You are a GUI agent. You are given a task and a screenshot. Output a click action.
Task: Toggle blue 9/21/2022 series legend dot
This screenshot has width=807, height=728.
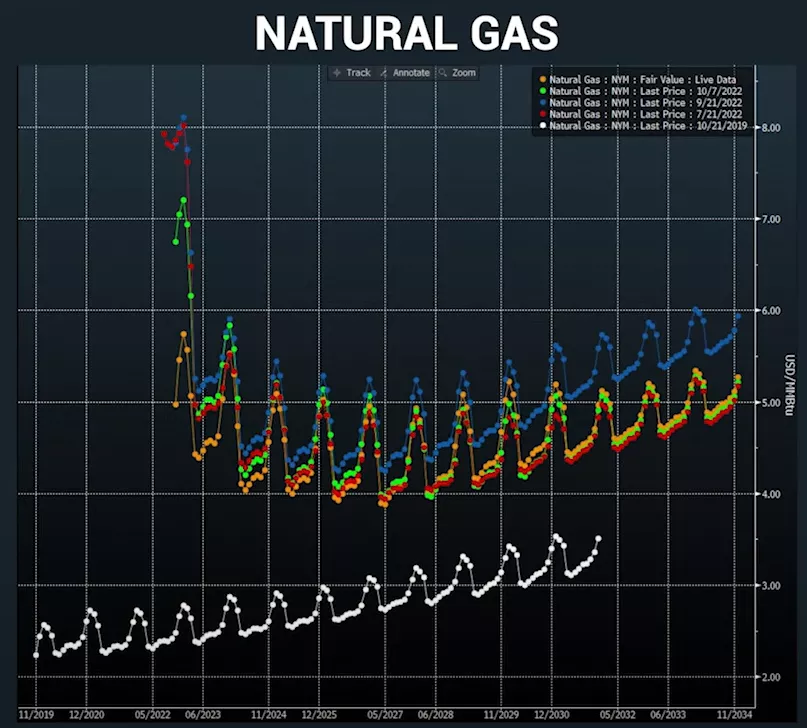tap(542, 102)
